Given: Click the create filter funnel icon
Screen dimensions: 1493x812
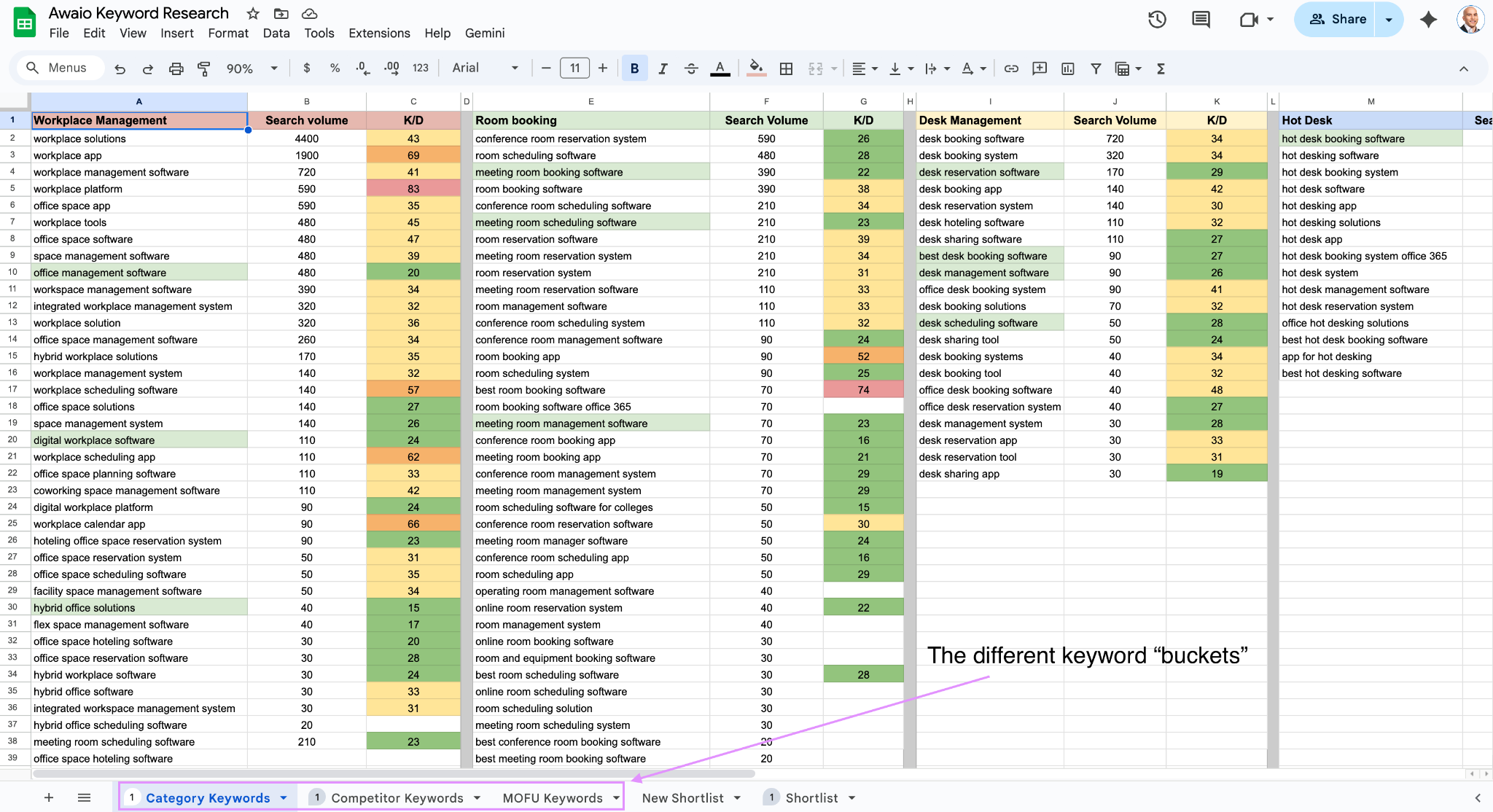Looking at the screenshot, I should tap(1096, 69).
